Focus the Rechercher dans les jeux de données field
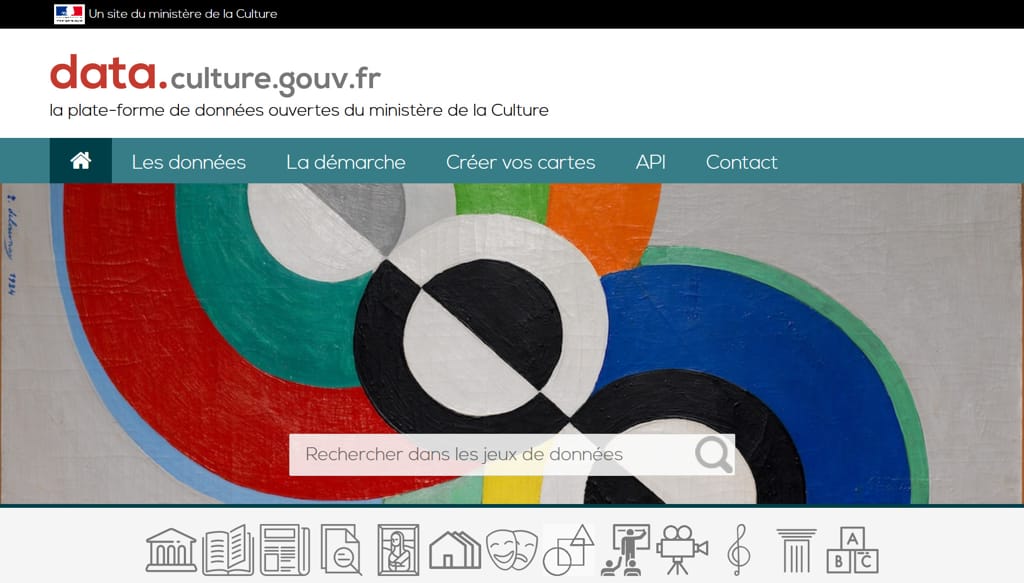Screen dimensions: 1024x583 coord(512,454)
